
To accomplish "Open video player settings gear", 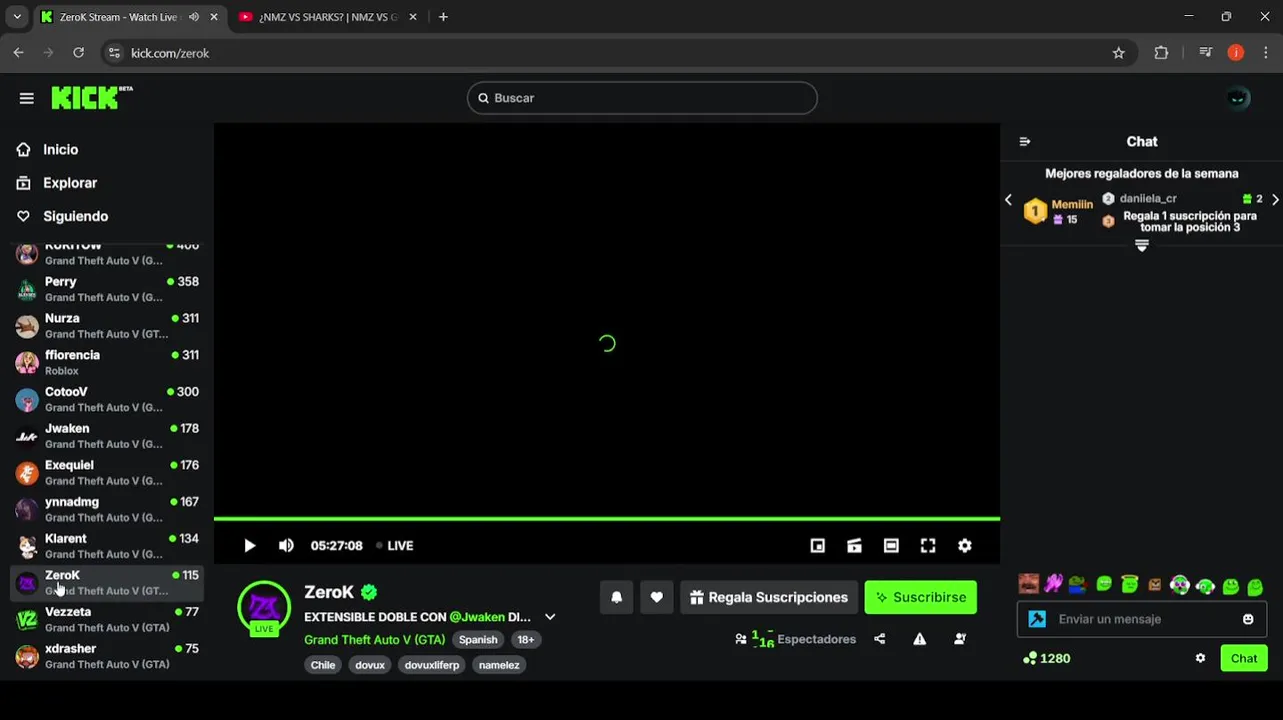I will 965,546.
